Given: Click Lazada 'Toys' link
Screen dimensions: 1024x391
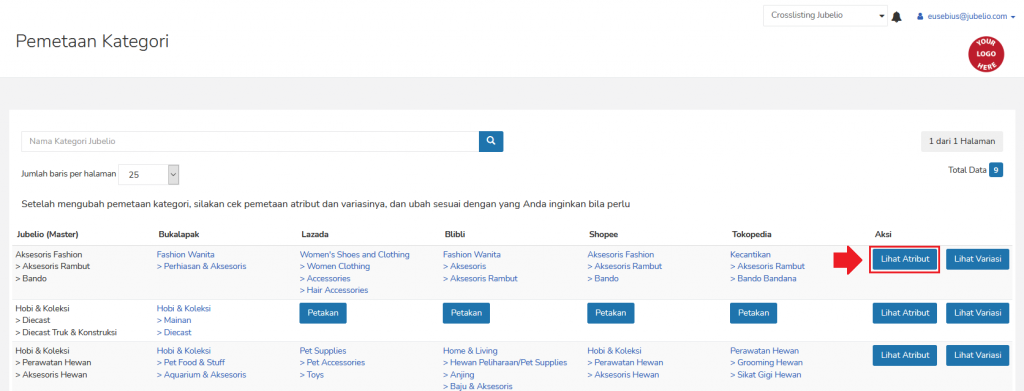Looking at the screenshot, I should tap(312, 375).
